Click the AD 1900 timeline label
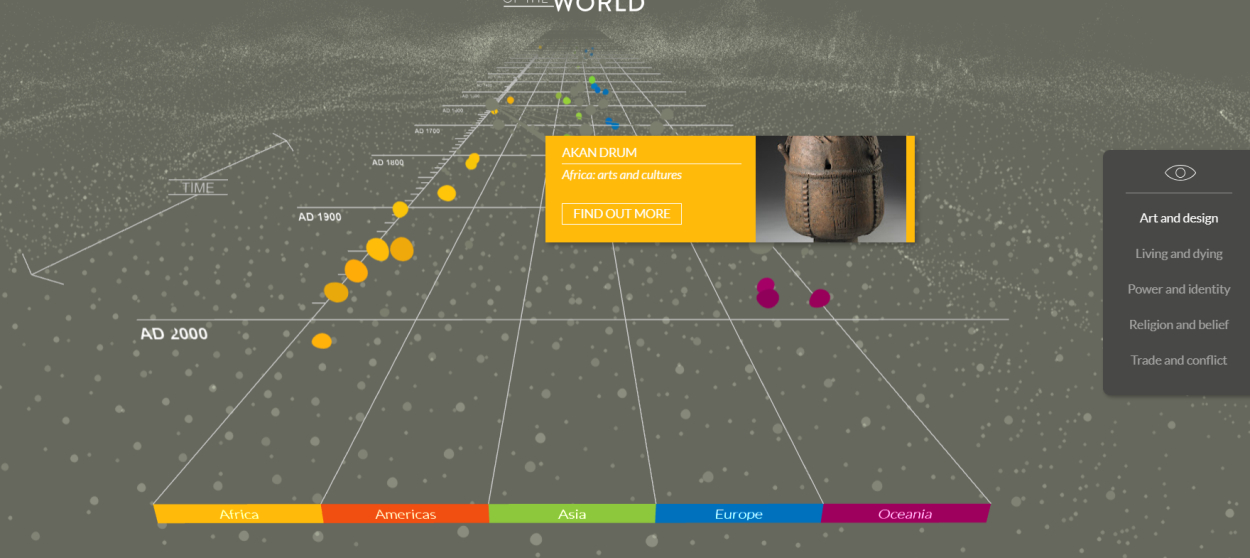This screenshot has height=558, width=1250. pos(319,217)
